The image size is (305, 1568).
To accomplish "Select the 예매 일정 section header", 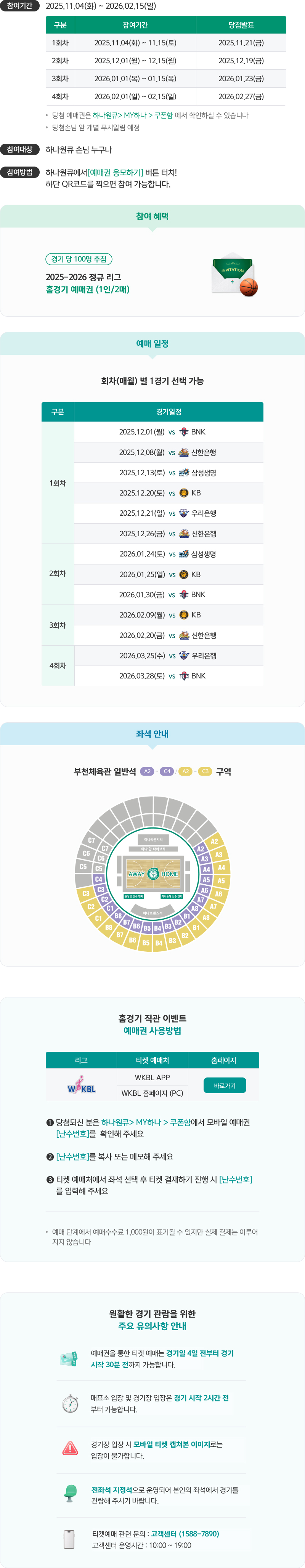I will click(152, 344).
